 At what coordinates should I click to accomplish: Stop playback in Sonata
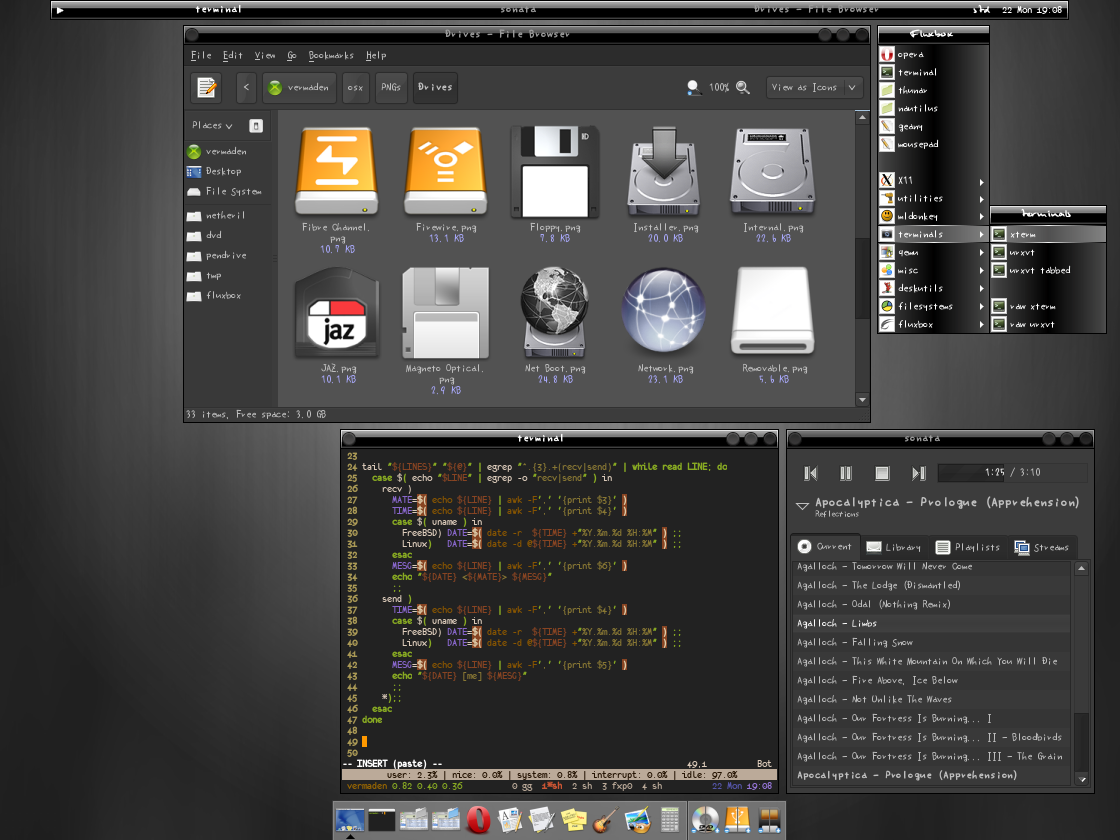(x=881, y=473)
